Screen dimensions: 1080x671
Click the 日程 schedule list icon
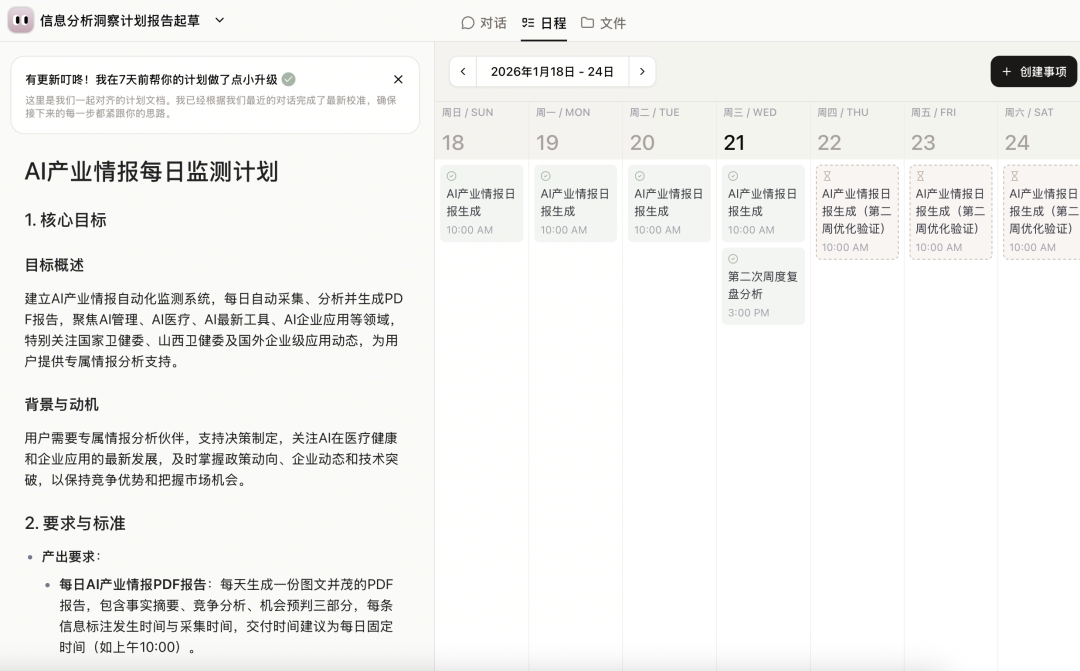(x=528, y=23)
